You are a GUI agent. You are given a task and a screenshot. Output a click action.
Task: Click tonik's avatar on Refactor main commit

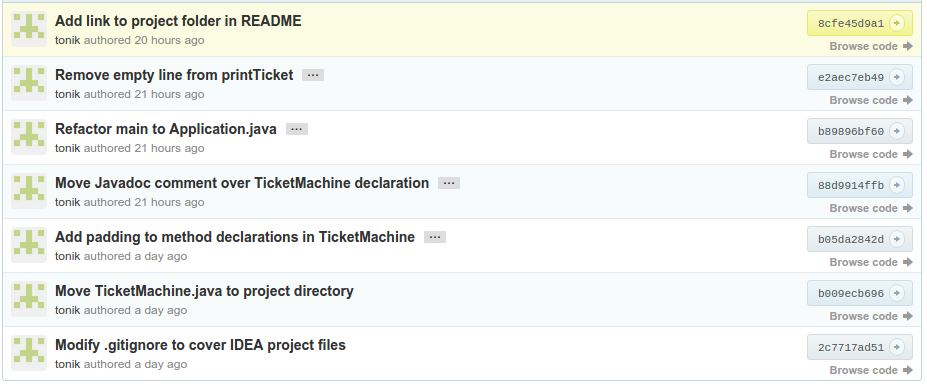29,137
